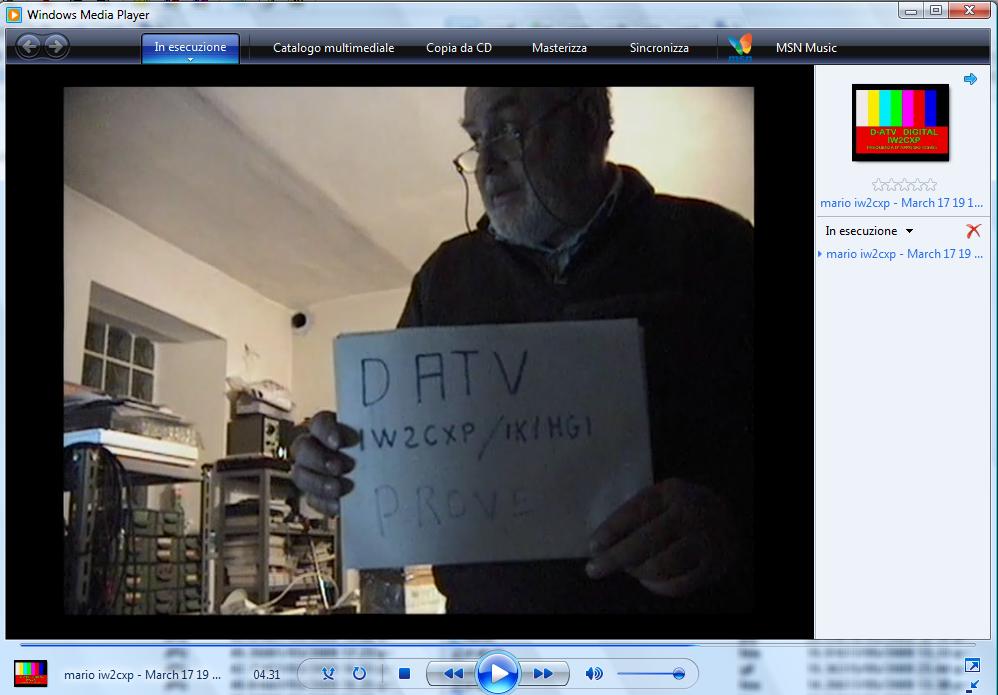Open the Masterizza tab
This screenshot has width=998, height=695.
[x=559, y=48]
